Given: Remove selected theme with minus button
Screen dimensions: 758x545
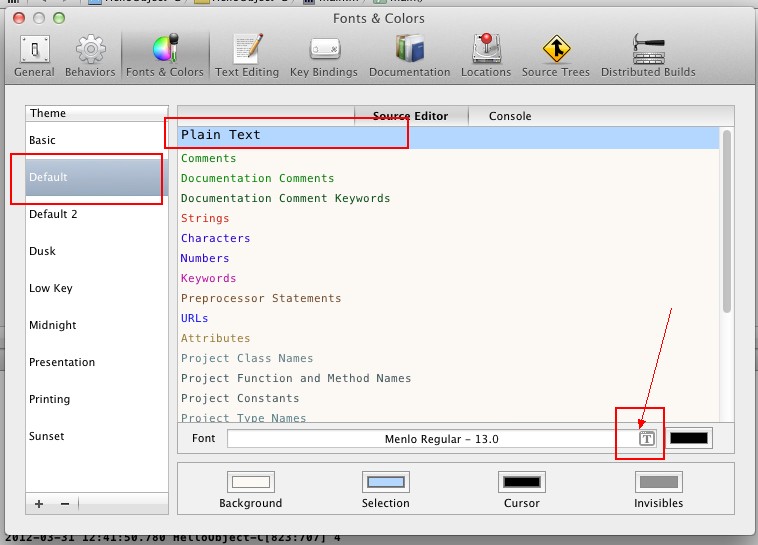Looking at the screenshot, I should point(65,504).
